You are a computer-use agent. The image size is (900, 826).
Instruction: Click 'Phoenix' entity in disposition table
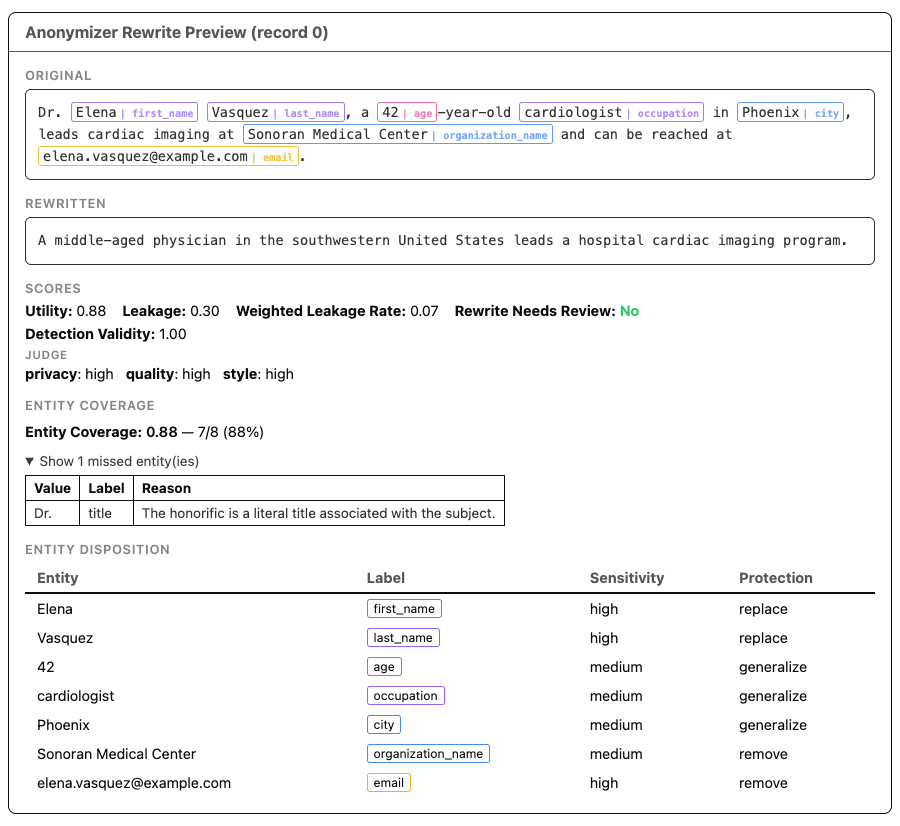(63, 725)
